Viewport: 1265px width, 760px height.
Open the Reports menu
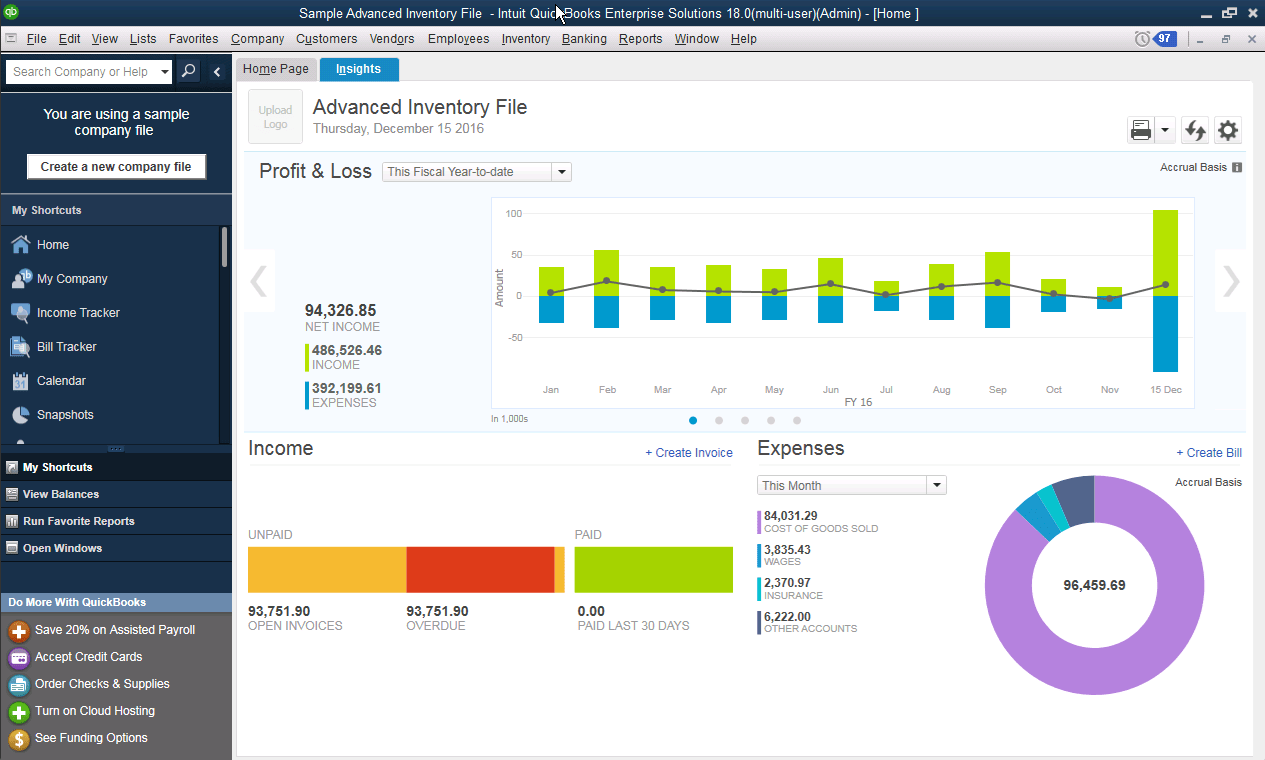pos(639,39)
